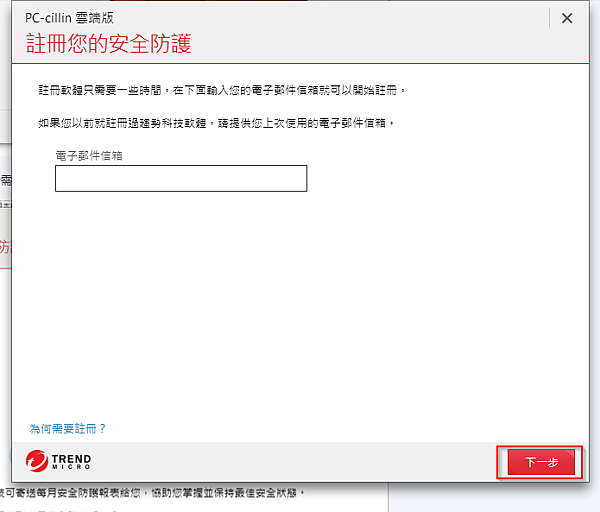This screenshot has height=512, width=600.
Task: Focus the 電子郵件信箱 email input field
Action: [181, 178]
